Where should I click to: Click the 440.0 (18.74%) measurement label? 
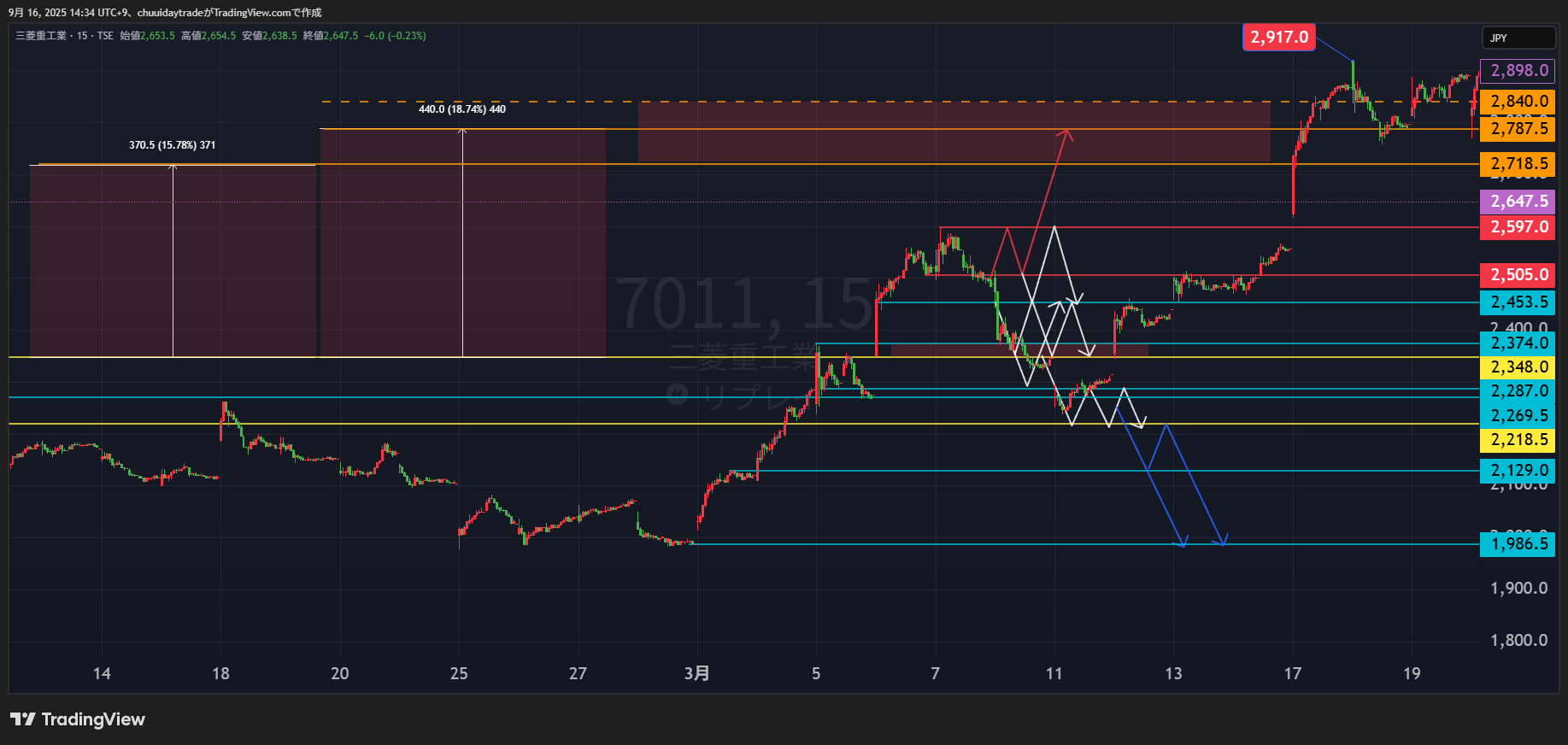coord(461,109)
